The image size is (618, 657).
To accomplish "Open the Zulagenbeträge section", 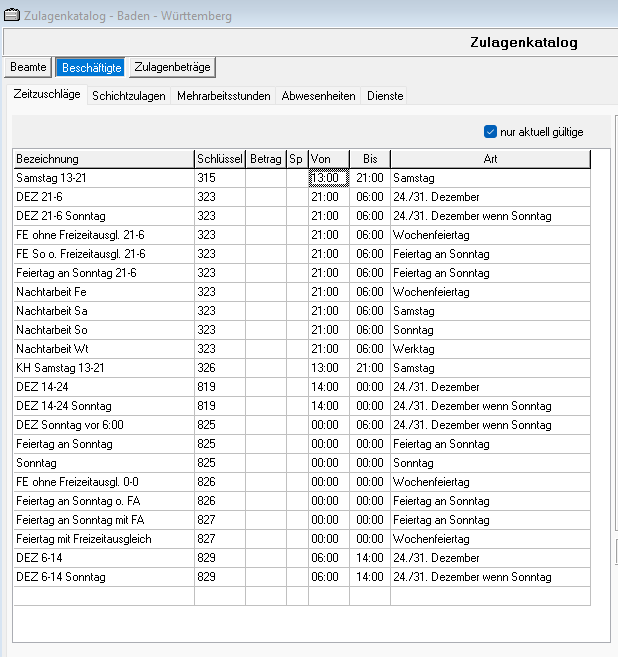I will 172,67.
